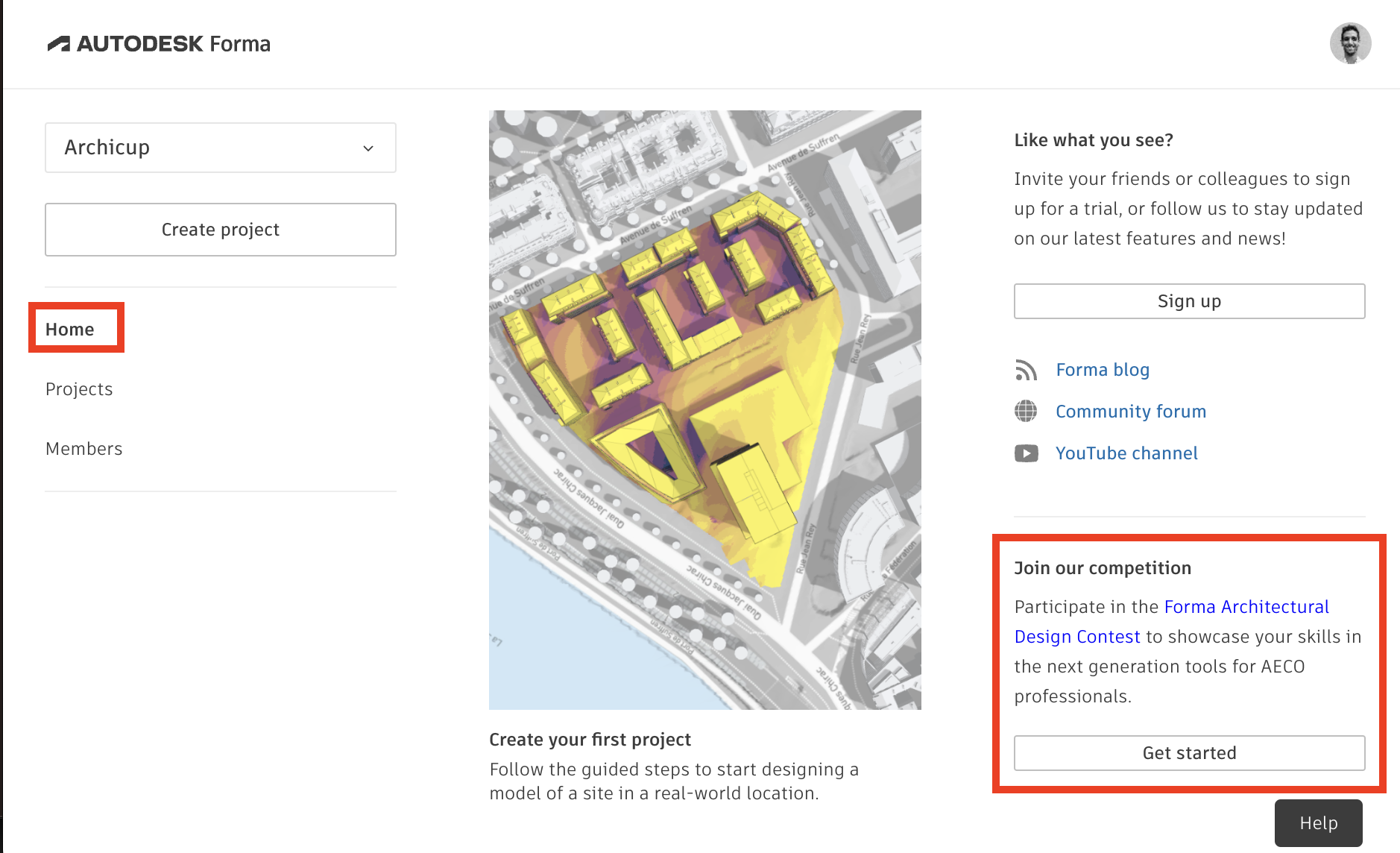Click the site model map thumbnail
1400x853 pixels.
(705, 410)
